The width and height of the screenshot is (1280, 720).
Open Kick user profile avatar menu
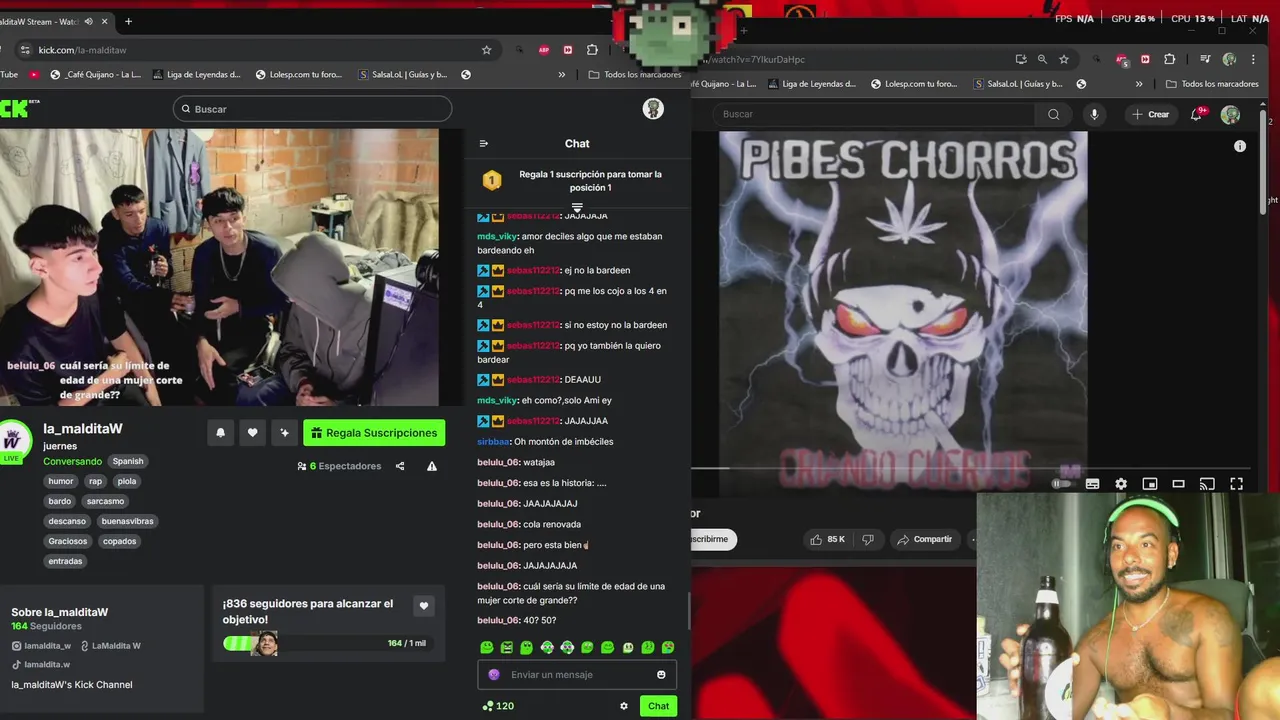(x=653, y=109)
